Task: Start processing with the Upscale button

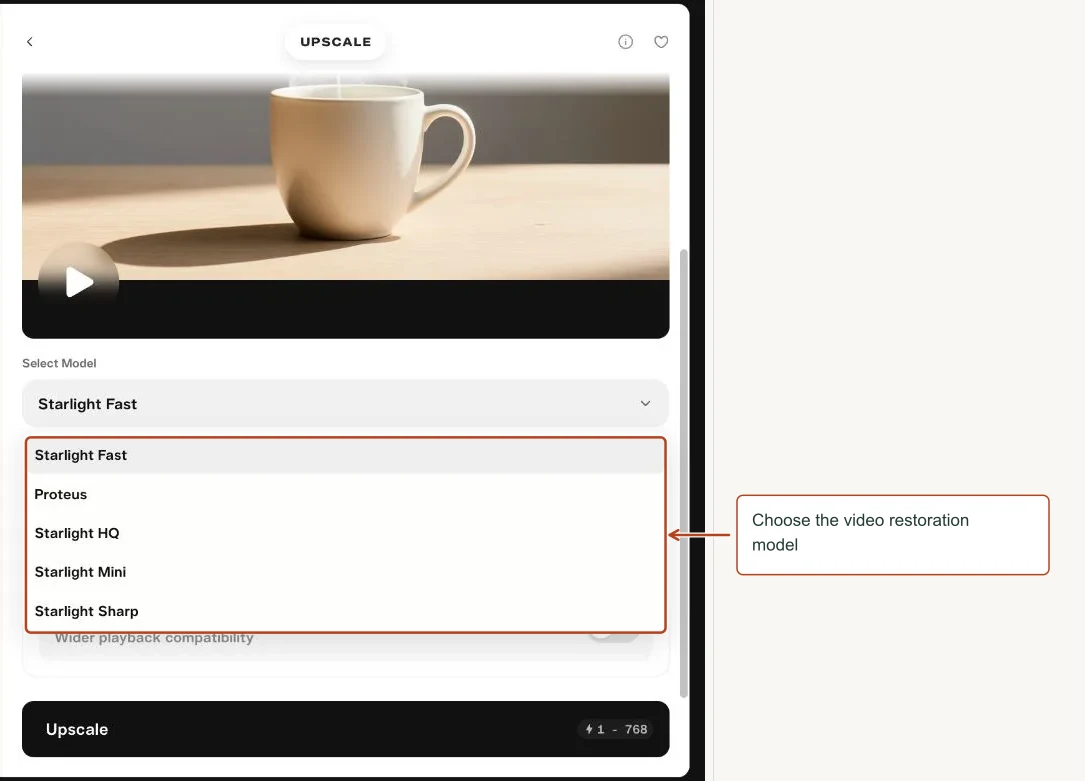Action: coord(345,729)
